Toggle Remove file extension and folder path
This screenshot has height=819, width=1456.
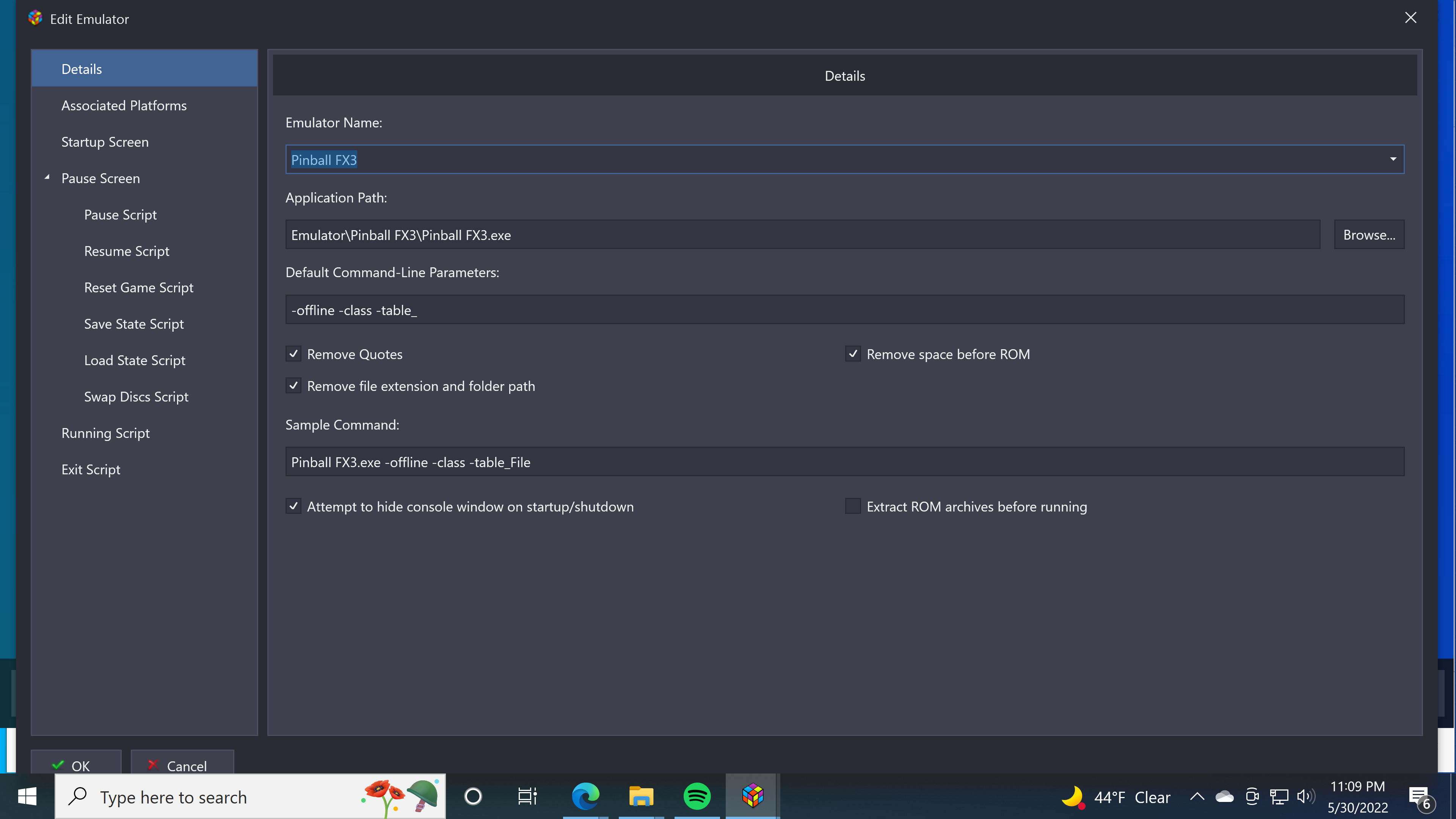click(293, 386)
